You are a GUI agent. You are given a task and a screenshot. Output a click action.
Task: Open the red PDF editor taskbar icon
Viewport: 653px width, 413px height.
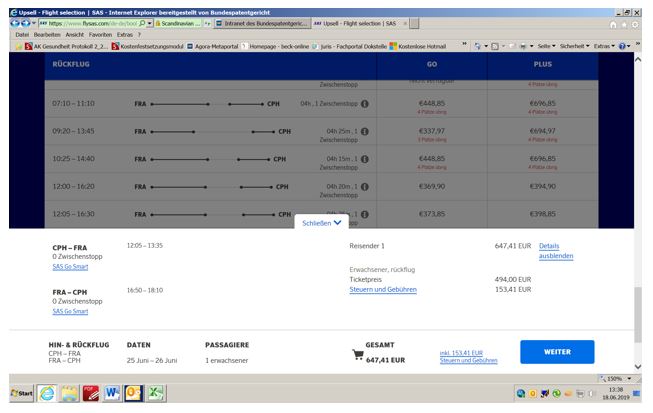91,393
